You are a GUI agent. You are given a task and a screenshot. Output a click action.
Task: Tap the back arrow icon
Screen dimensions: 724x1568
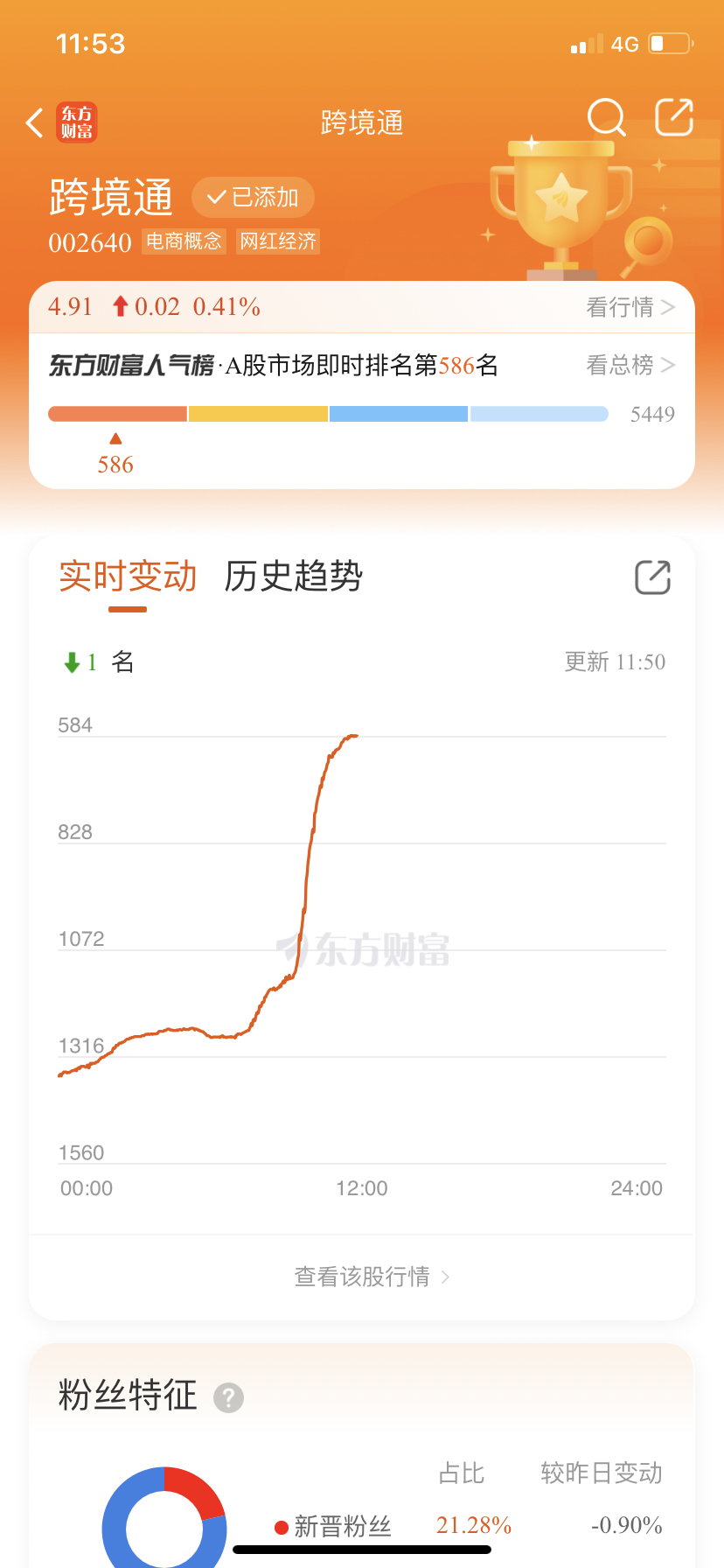(35, 123)
